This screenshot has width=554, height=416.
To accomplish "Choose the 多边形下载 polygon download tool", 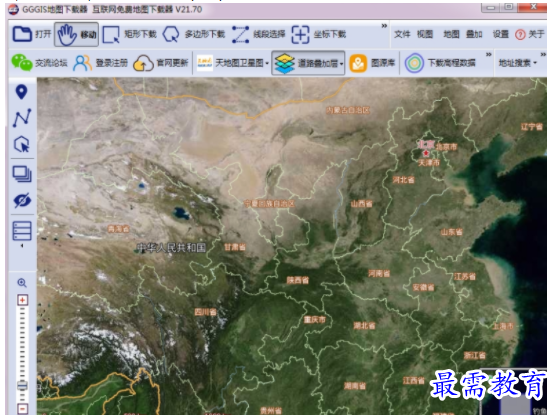I will pos(194,34).
